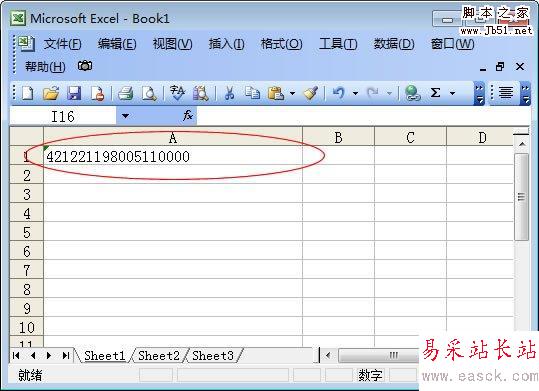Run the Spelling check icon

(177, 93)
